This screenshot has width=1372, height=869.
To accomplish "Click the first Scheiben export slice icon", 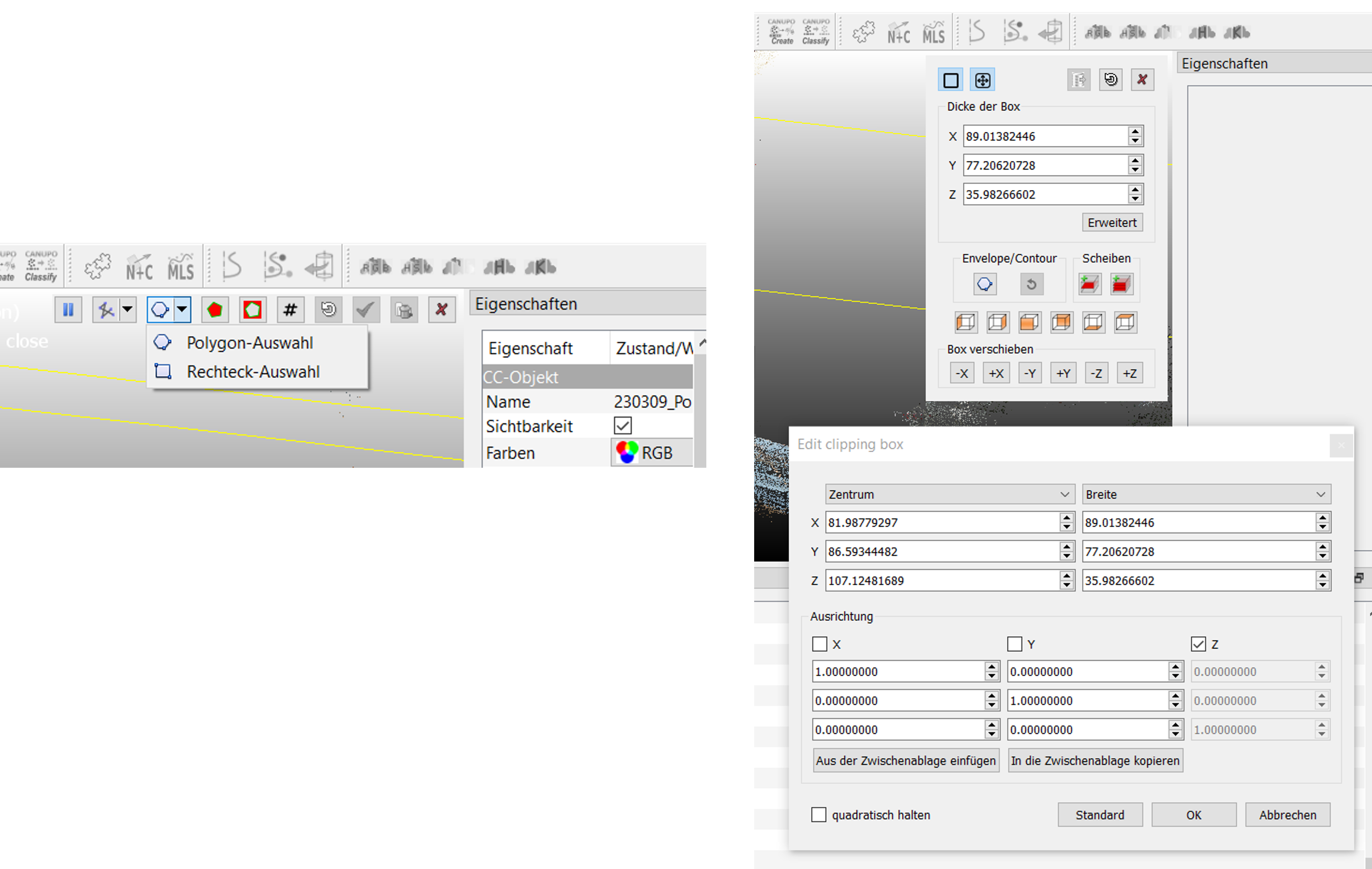I will coord(1089,284).
